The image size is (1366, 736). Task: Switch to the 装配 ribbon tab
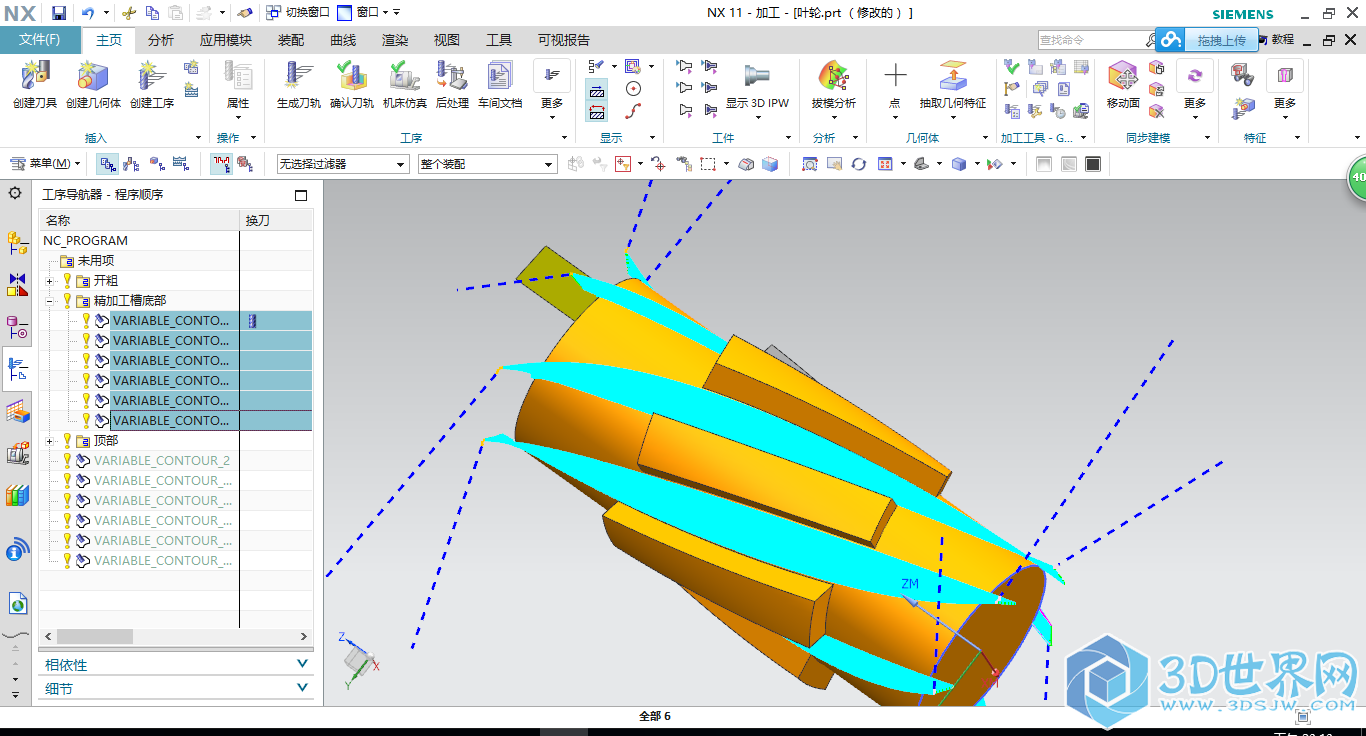[291, 40]
